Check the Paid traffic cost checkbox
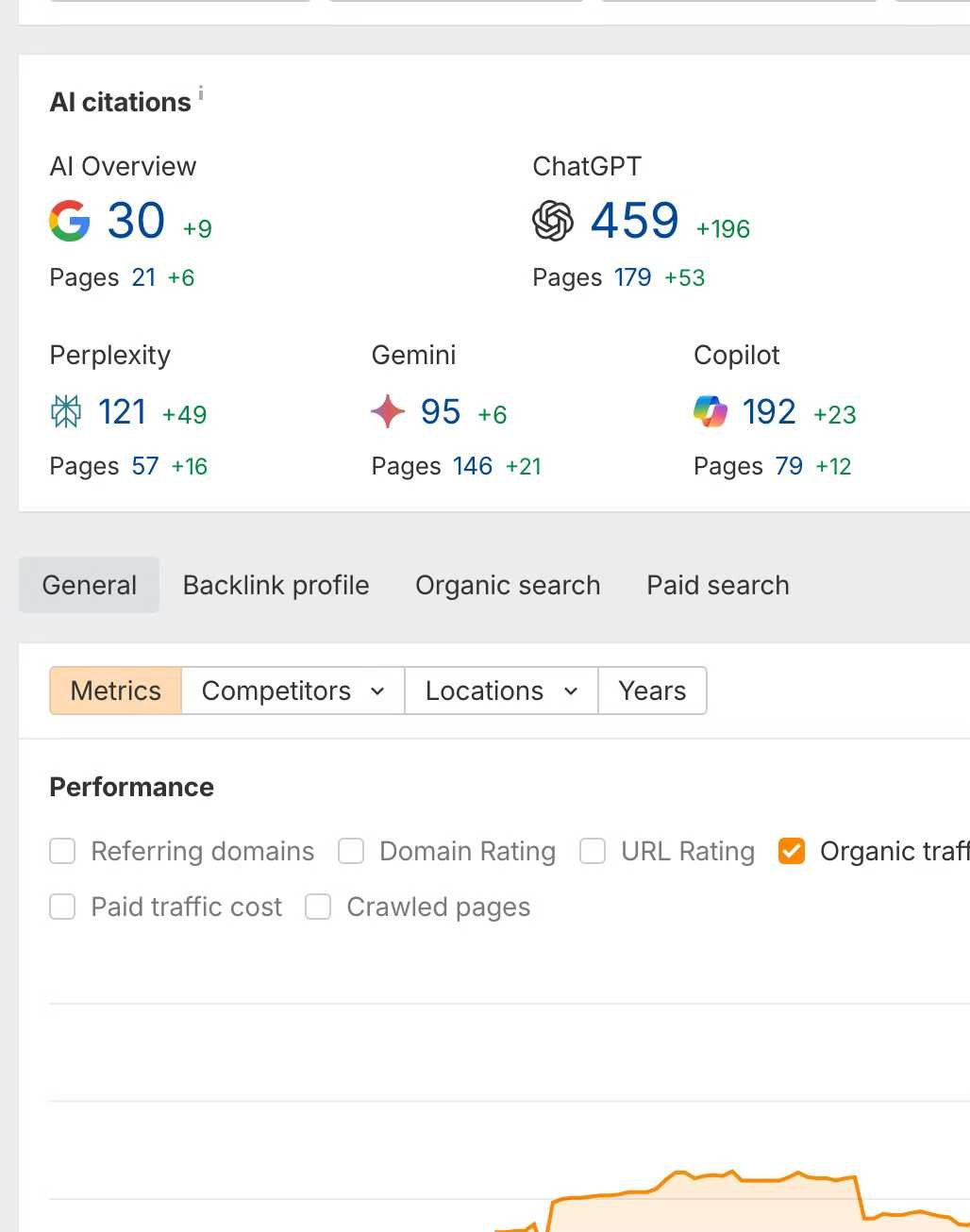The height and width of the screenshot is (1232, 970). pos(62,907)
